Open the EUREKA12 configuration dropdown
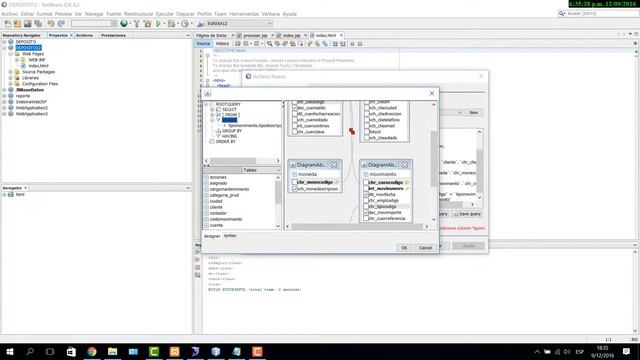Viewport: 640px width, 360px height. pos(239,24)
